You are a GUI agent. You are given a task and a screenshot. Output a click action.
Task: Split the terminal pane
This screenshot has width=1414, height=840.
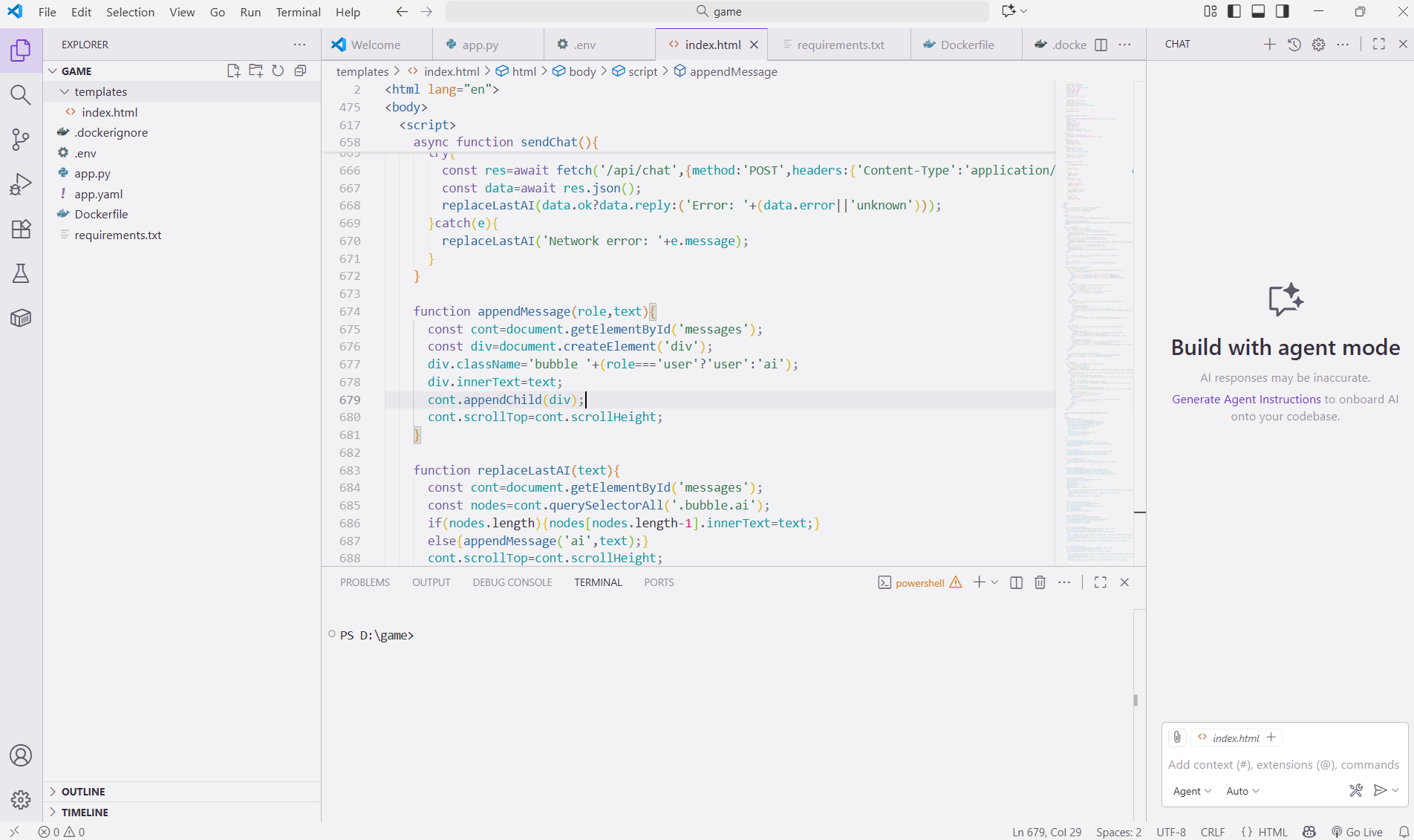click(1017, 582)
